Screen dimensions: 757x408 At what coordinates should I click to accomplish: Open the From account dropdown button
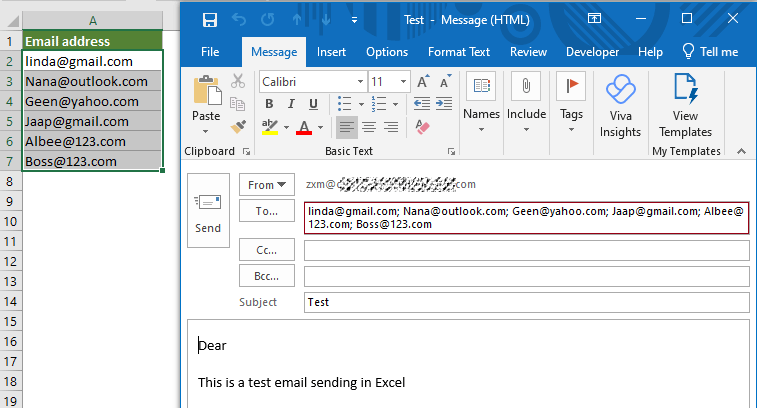pyautogui.click(x=266, y=184)
